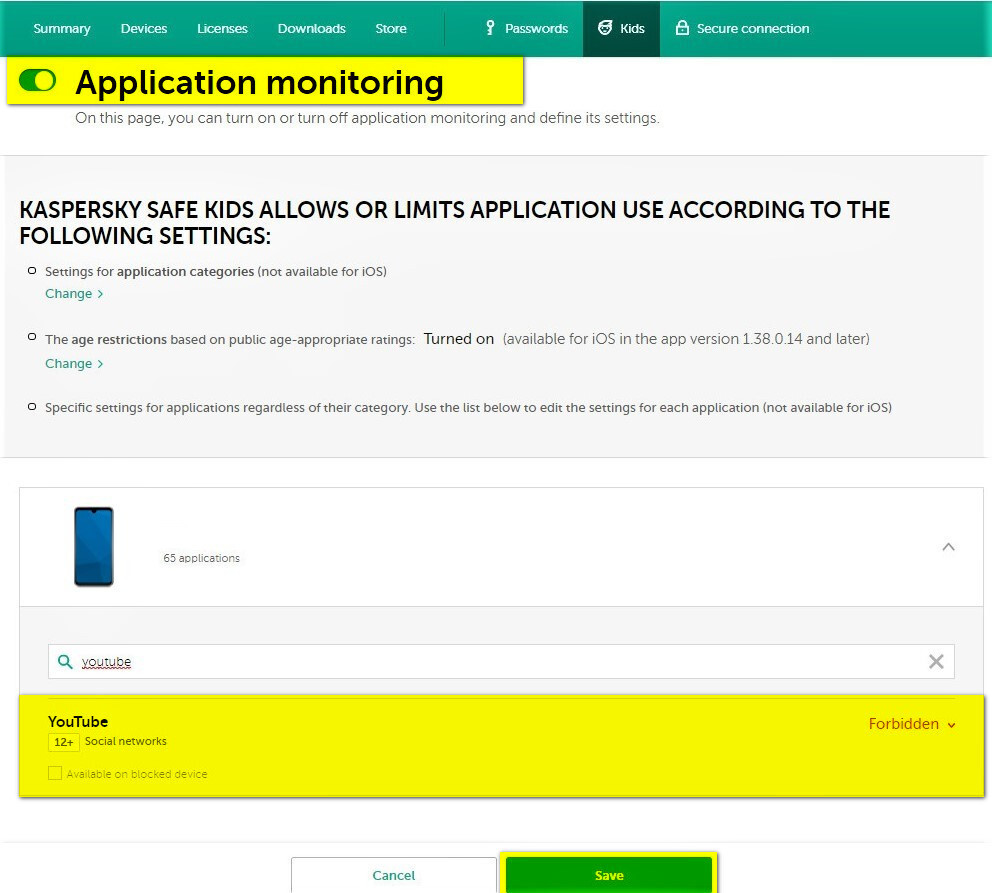Click the magnifying glass search icon

click(65, 662)
